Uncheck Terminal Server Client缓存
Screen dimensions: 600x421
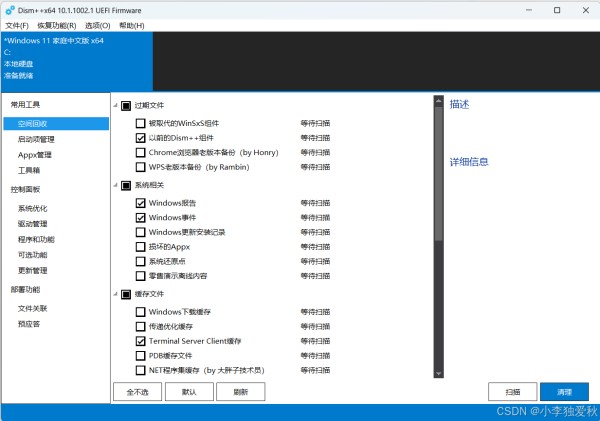(x=140, y=341)
